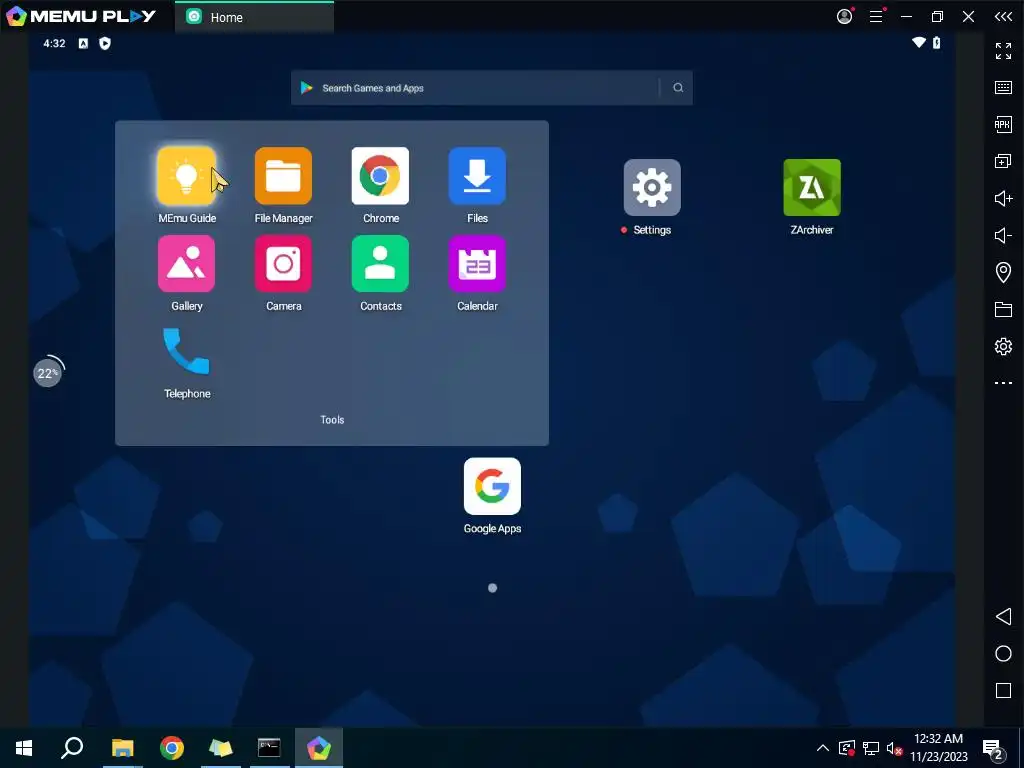Open the MEmu Guide app

(x=187, y=176)
